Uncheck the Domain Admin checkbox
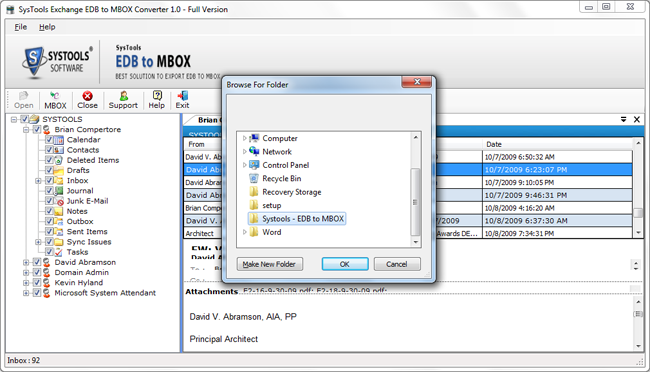 tap(37, 272)
